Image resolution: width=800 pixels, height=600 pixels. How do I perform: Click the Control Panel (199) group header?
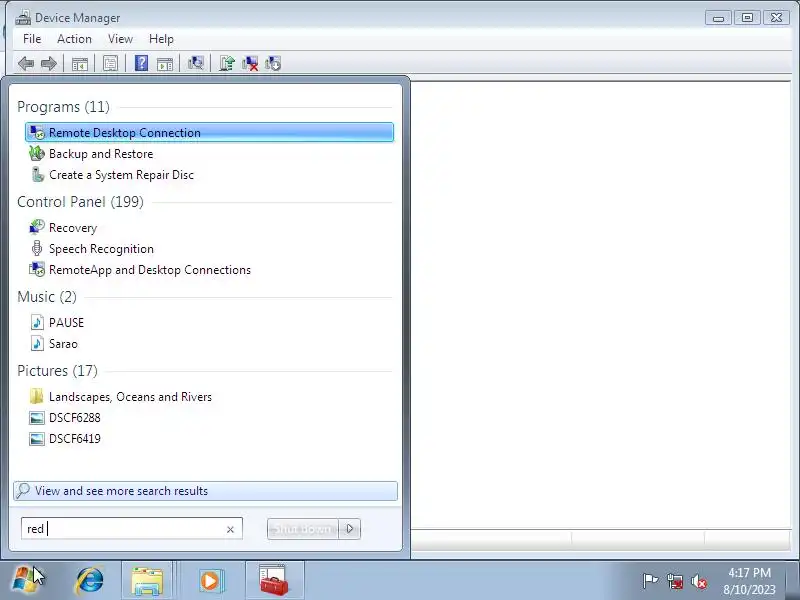pyautogui.click(x=80, y=202)
